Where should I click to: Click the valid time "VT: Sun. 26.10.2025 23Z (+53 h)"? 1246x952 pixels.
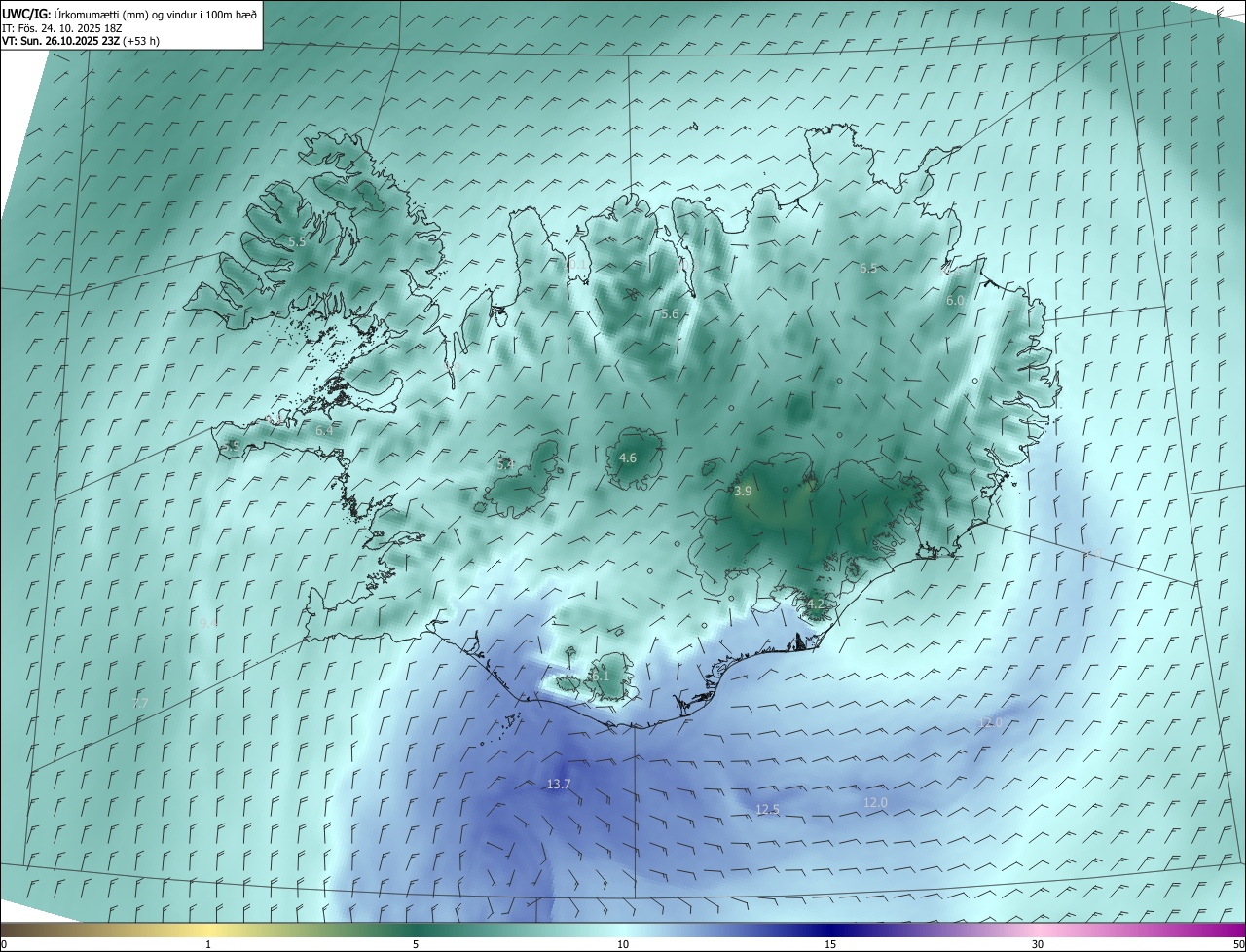[81, 42]
